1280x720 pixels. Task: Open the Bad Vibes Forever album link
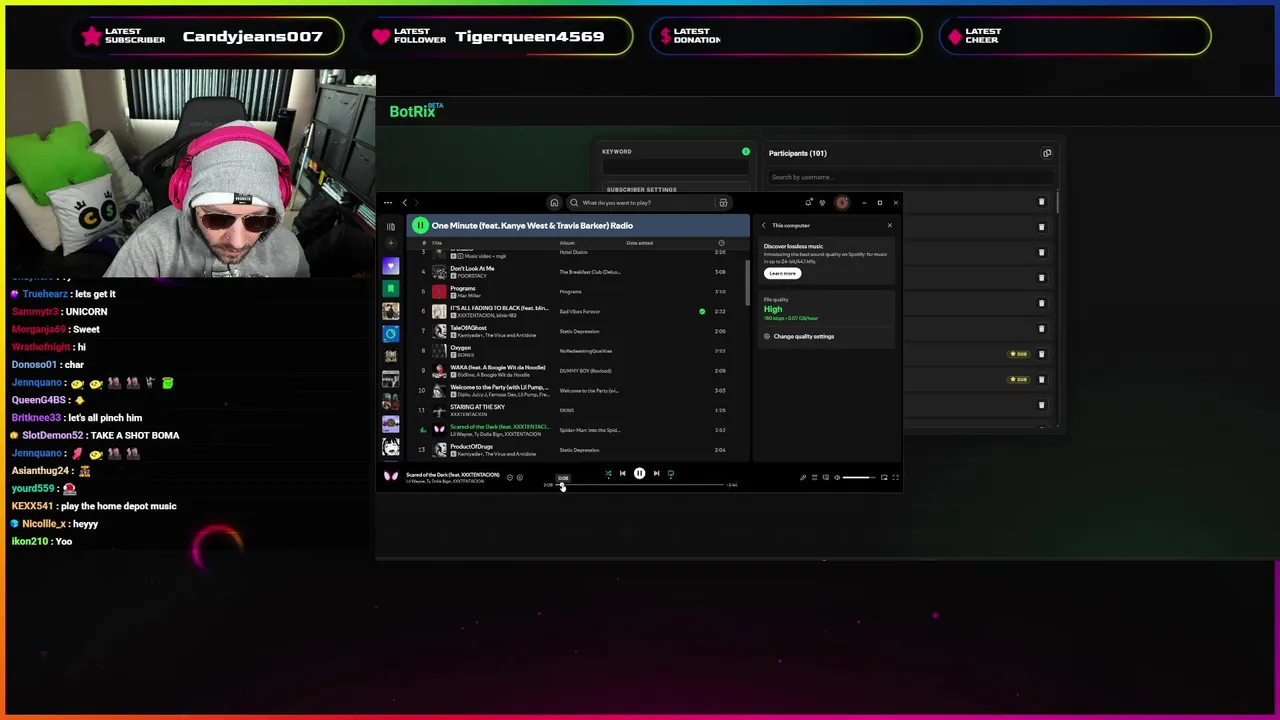[x=579, y=311]
